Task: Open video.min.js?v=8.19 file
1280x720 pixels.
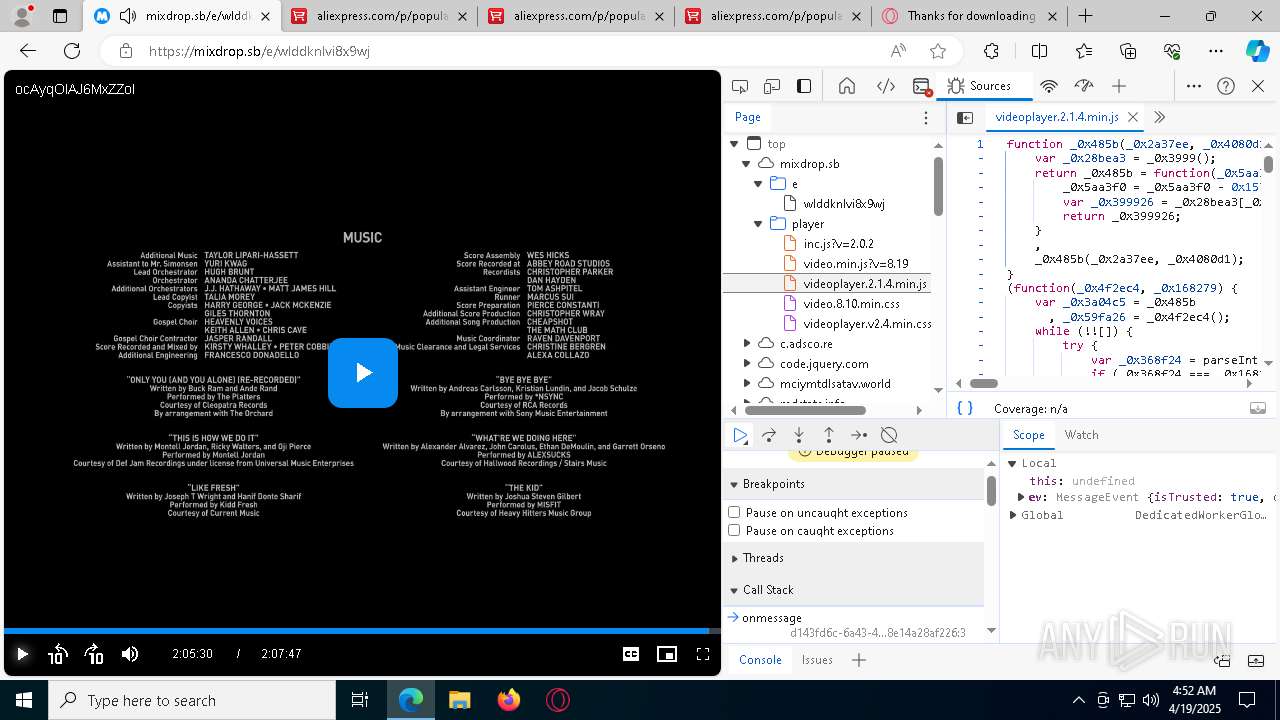Action: (x=855, y=264)
